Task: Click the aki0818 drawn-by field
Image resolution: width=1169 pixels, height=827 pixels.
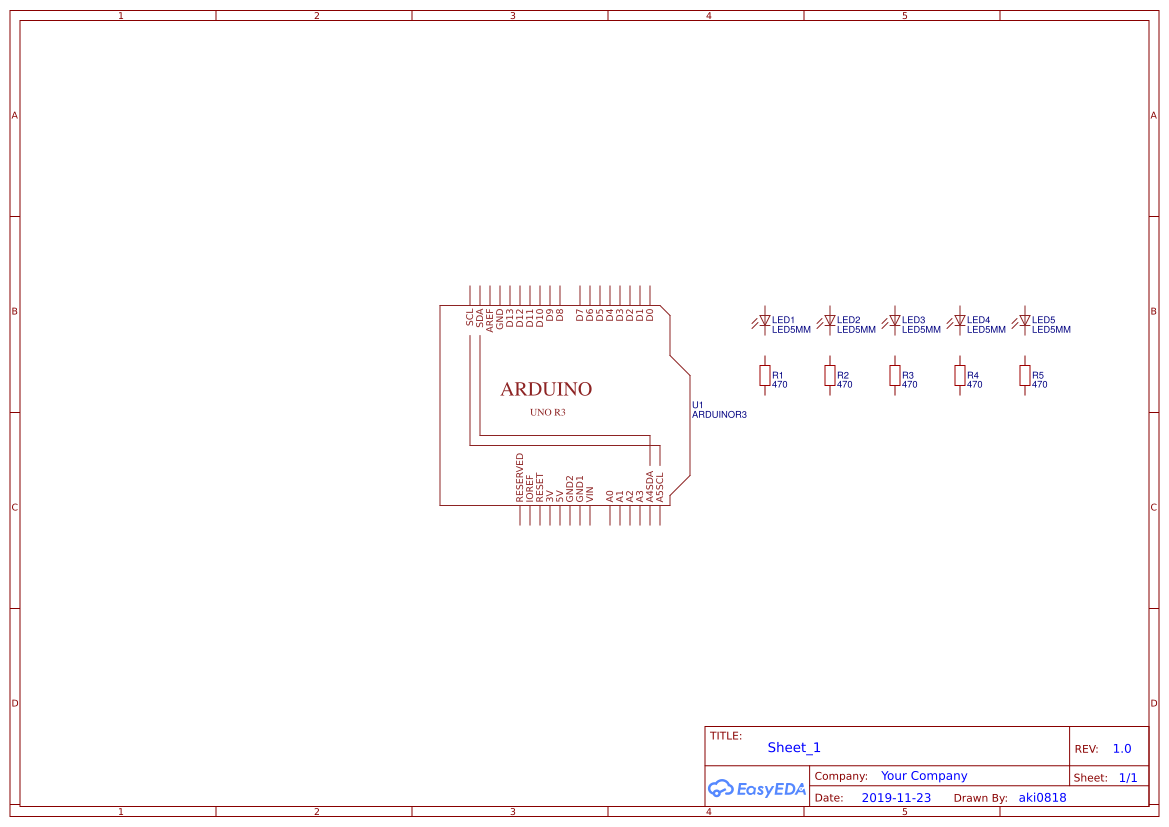Action: point(1041,797)
